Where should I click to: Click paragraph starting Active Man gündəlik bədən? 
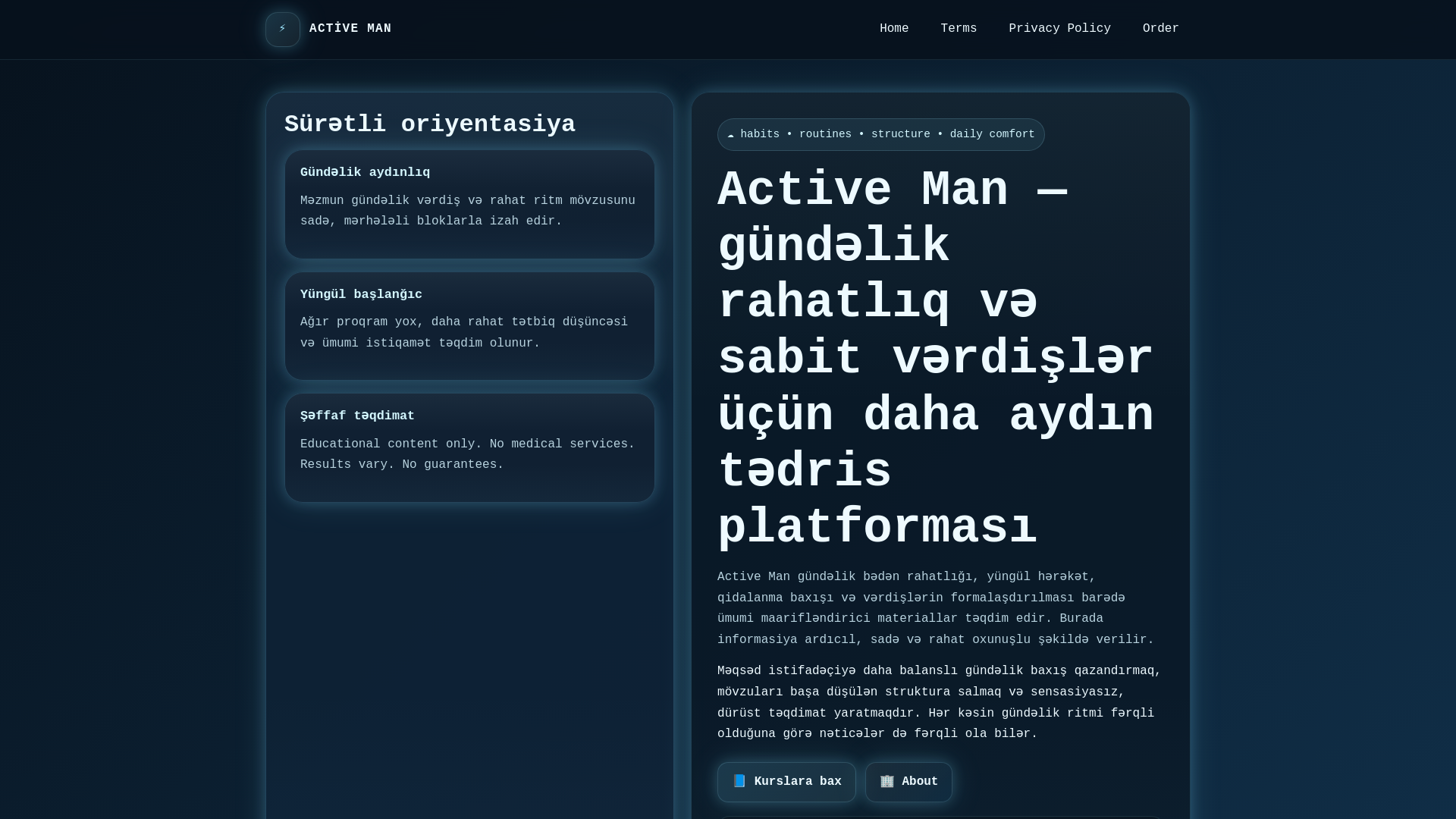[936, 608]
